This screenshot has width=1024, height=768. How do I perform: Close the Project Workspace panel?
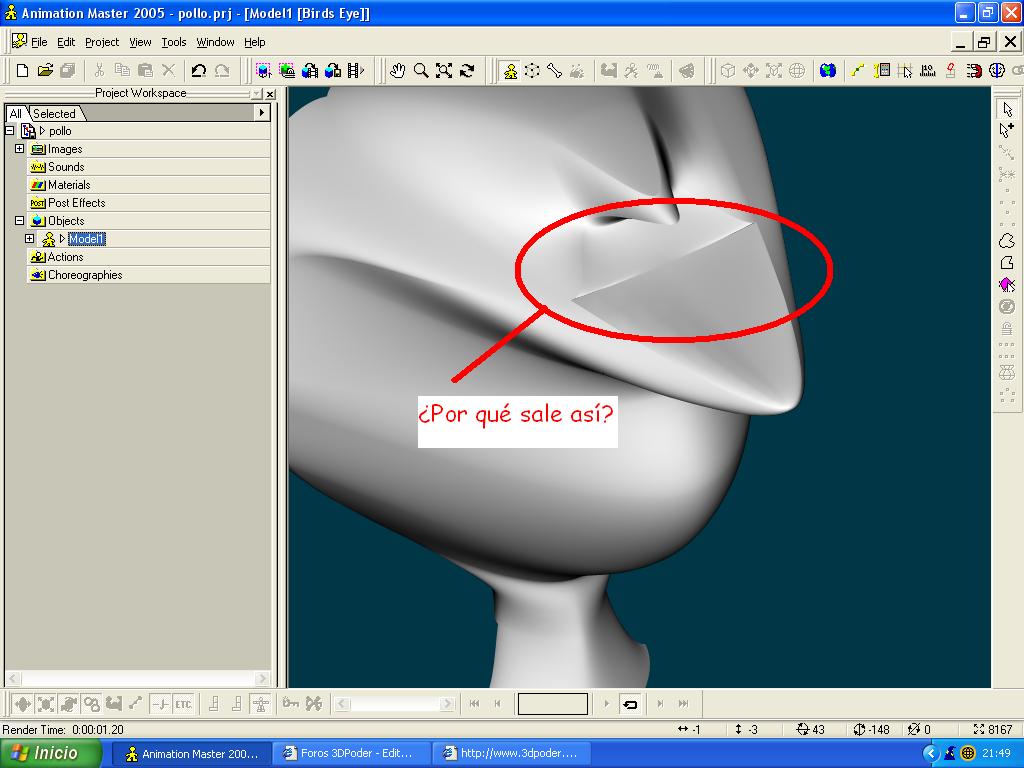270,94
